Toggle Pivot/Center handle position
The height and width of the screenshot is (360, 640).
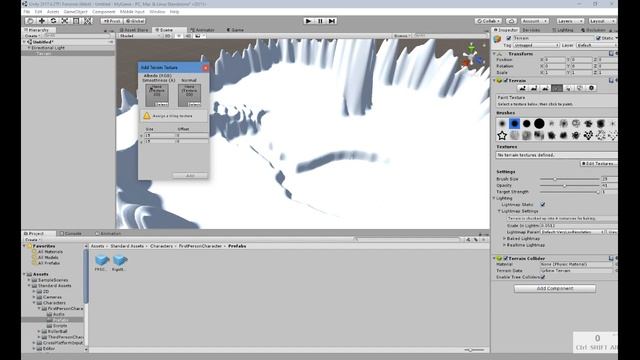point(111,21)
